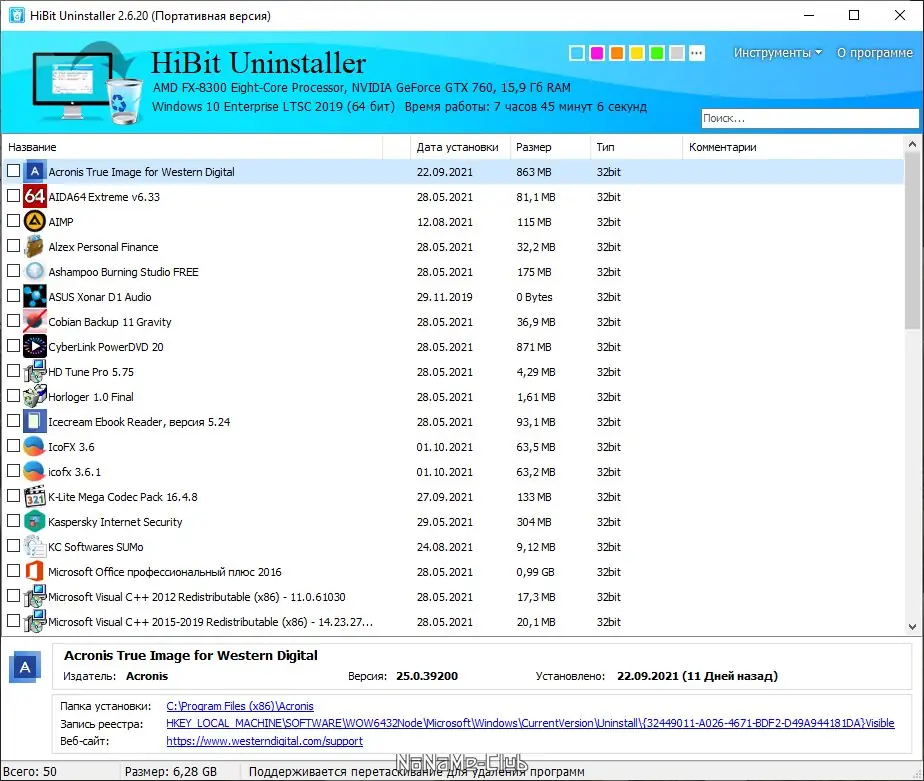Click the 29.11.2019 install date cell
Viewport: 924px width, 781px height.
[444, 296]
